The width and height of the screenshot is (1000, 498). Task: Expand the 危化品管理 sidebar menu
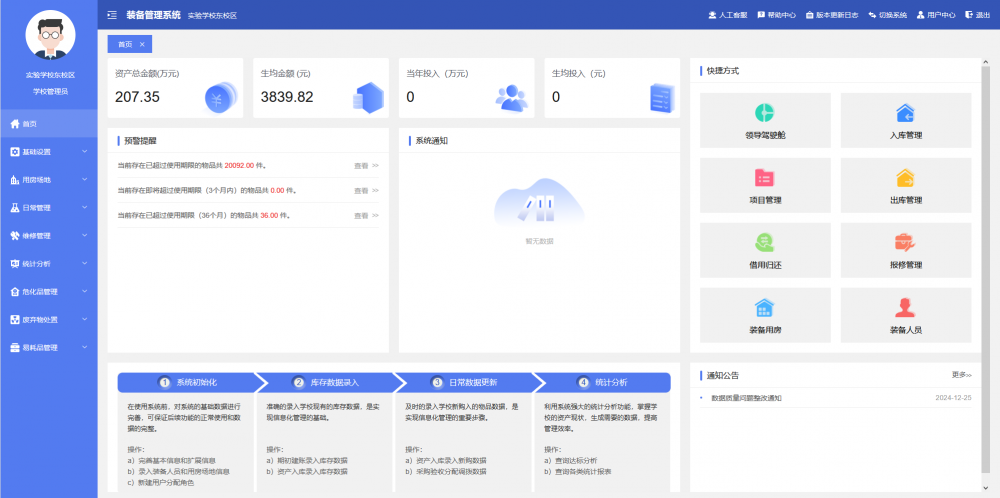[49, 292]
